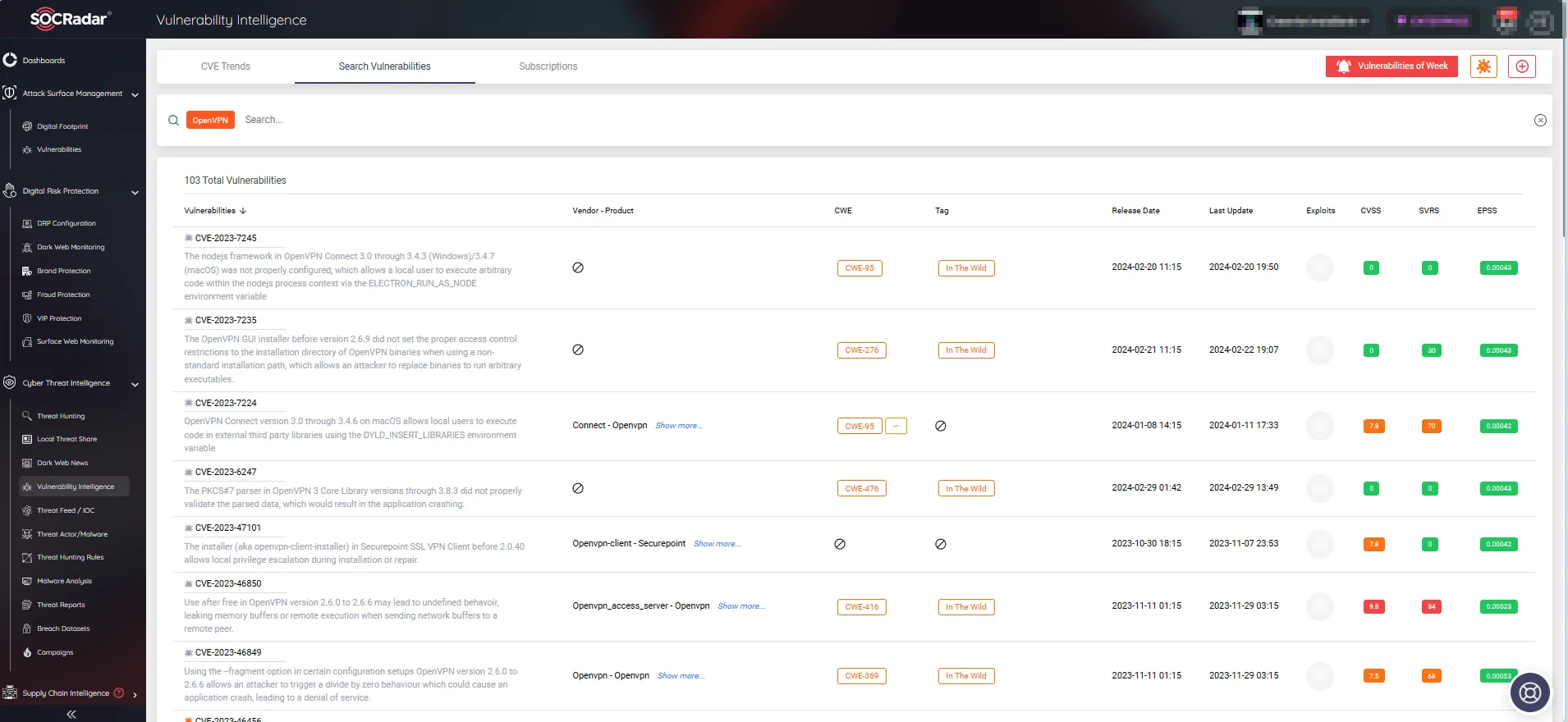1568x722 pixels.
Task: Open Surface Web Monitoring
Action: pyautogui.click(x=75, y=341)
